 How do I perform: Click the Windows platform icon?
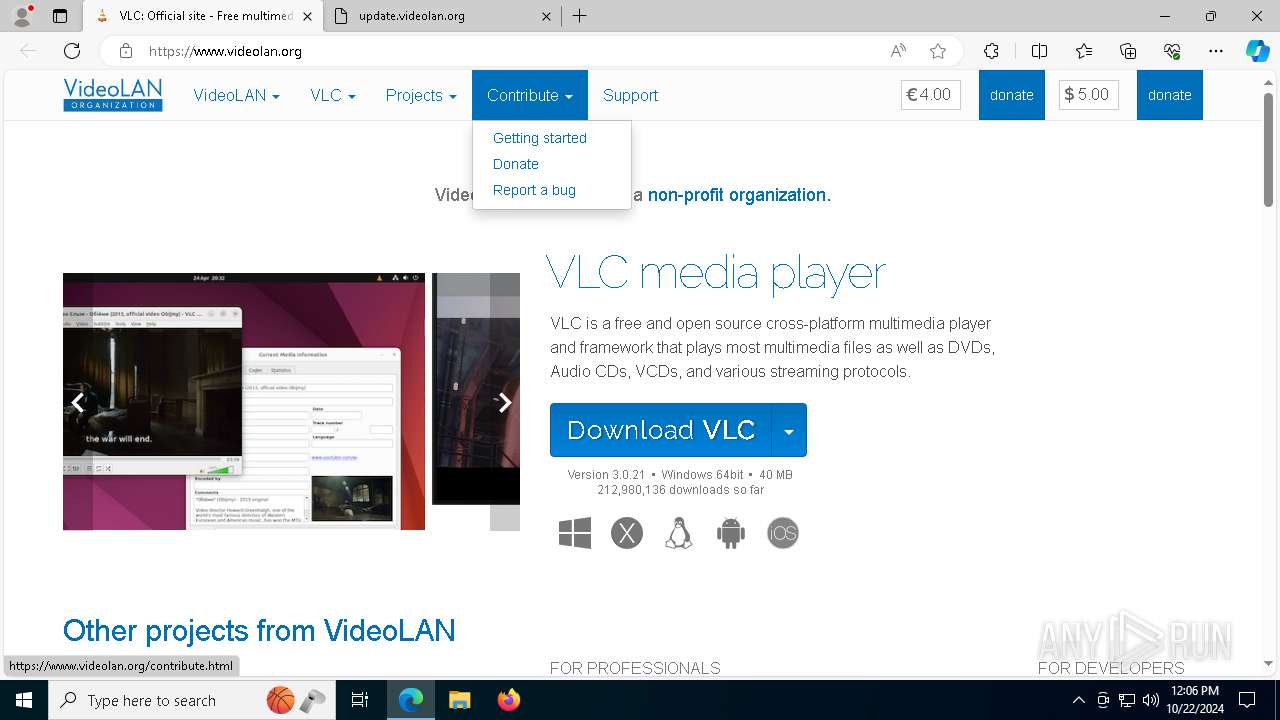pos(575,533)
